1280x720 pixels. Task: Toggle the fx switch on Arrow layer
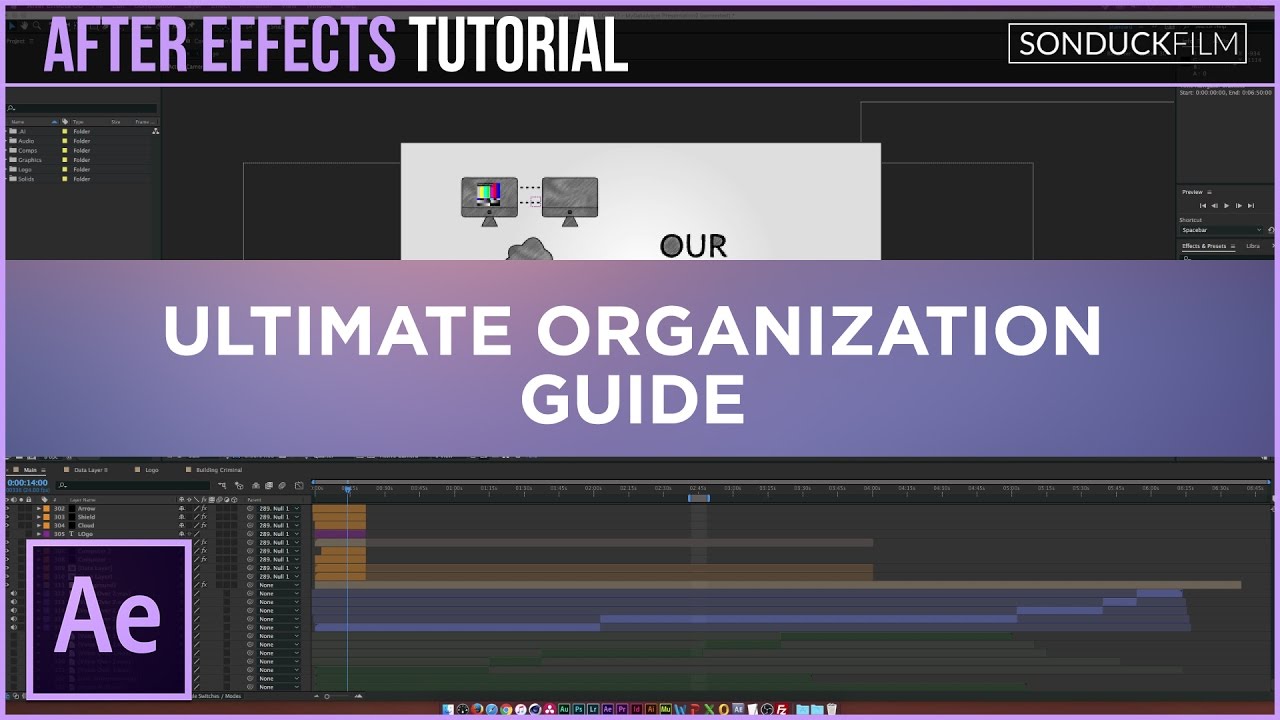[x=203, y=509]
